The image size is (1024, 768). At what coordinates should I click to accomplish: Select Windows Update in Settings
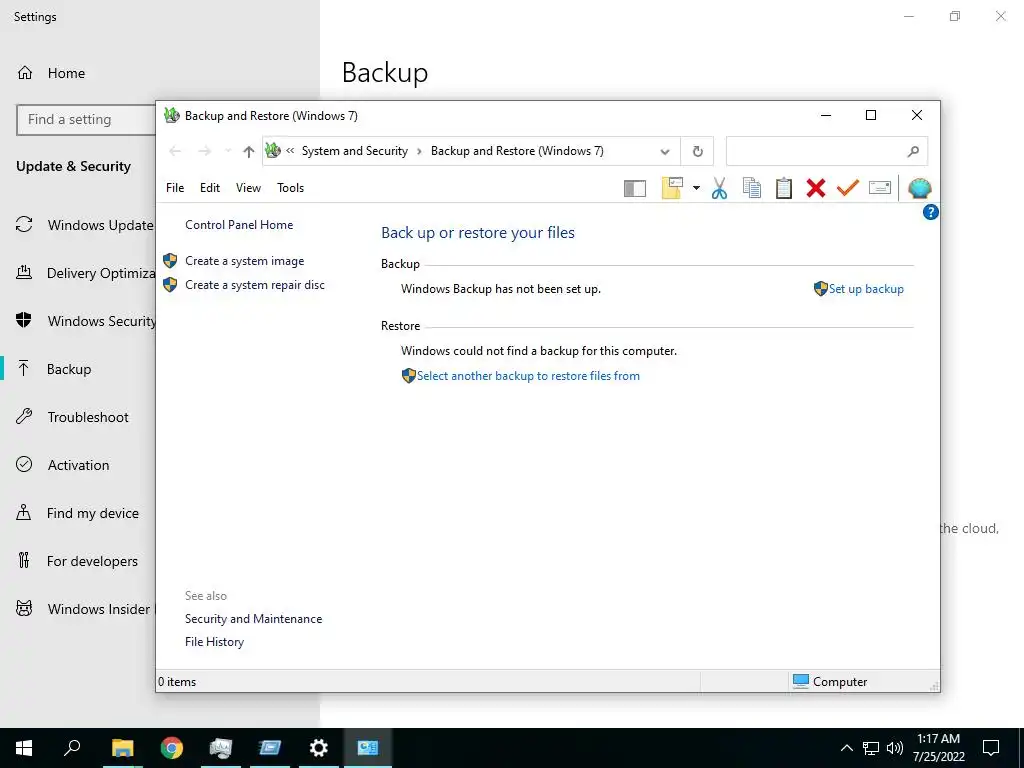[101, 225]
